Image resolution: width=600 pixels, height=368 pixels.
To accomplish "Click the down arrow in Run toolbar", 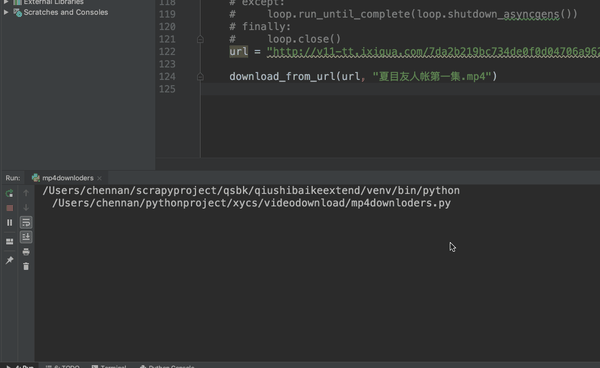I will tap(26, 207).
